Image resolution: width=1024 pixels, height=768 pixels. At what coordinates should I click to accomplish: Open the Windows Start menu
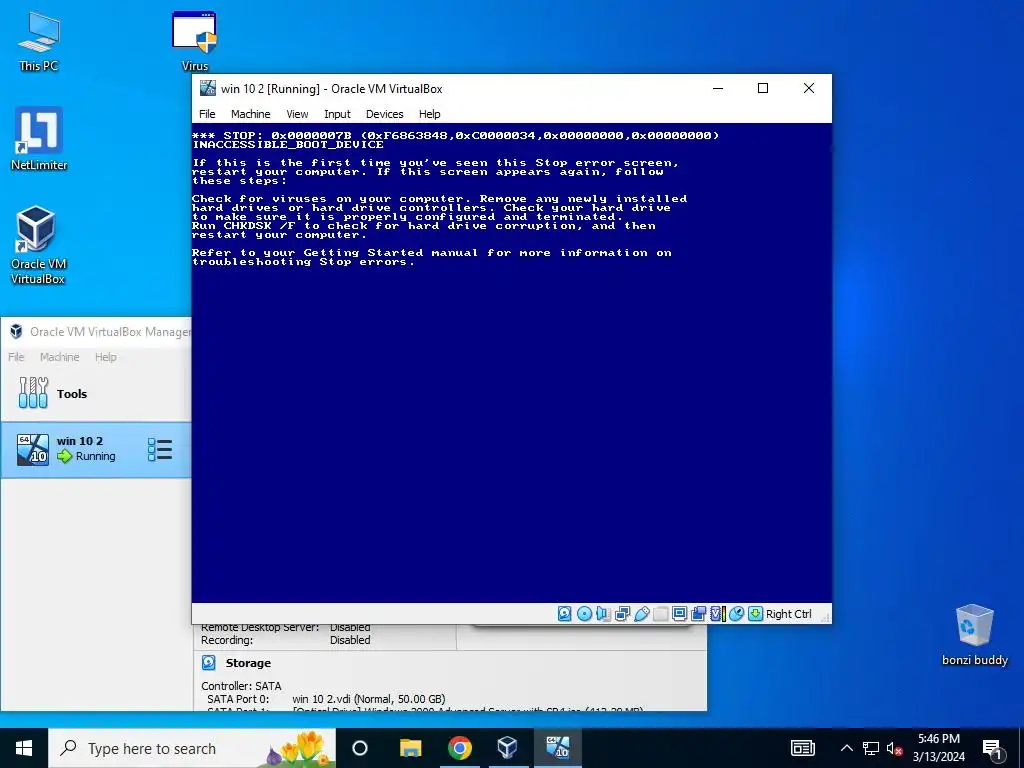pyautogui.click(x=24, y=748)
